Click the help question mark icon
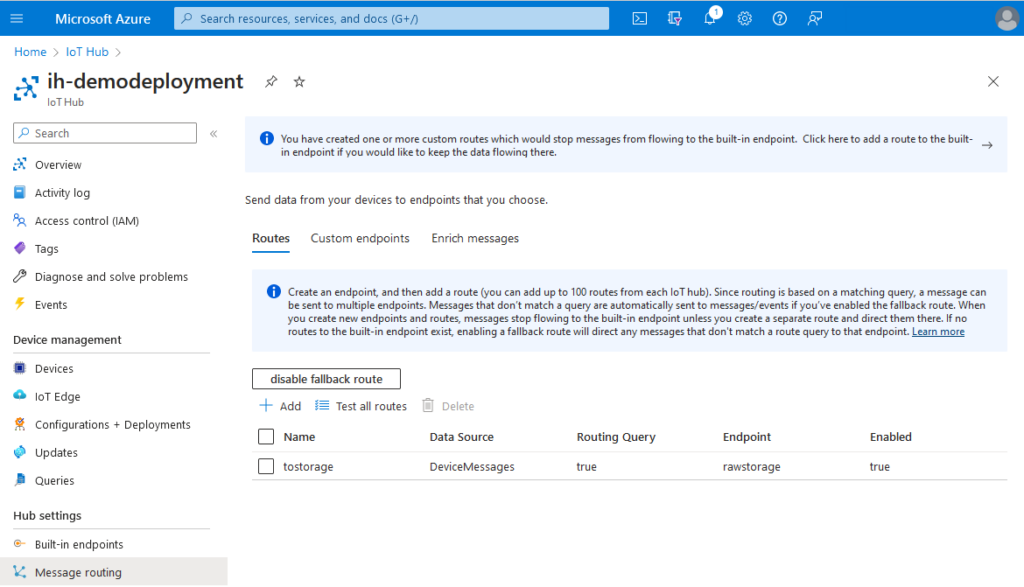Screen dimensions: 1024x587 (780, 18)
